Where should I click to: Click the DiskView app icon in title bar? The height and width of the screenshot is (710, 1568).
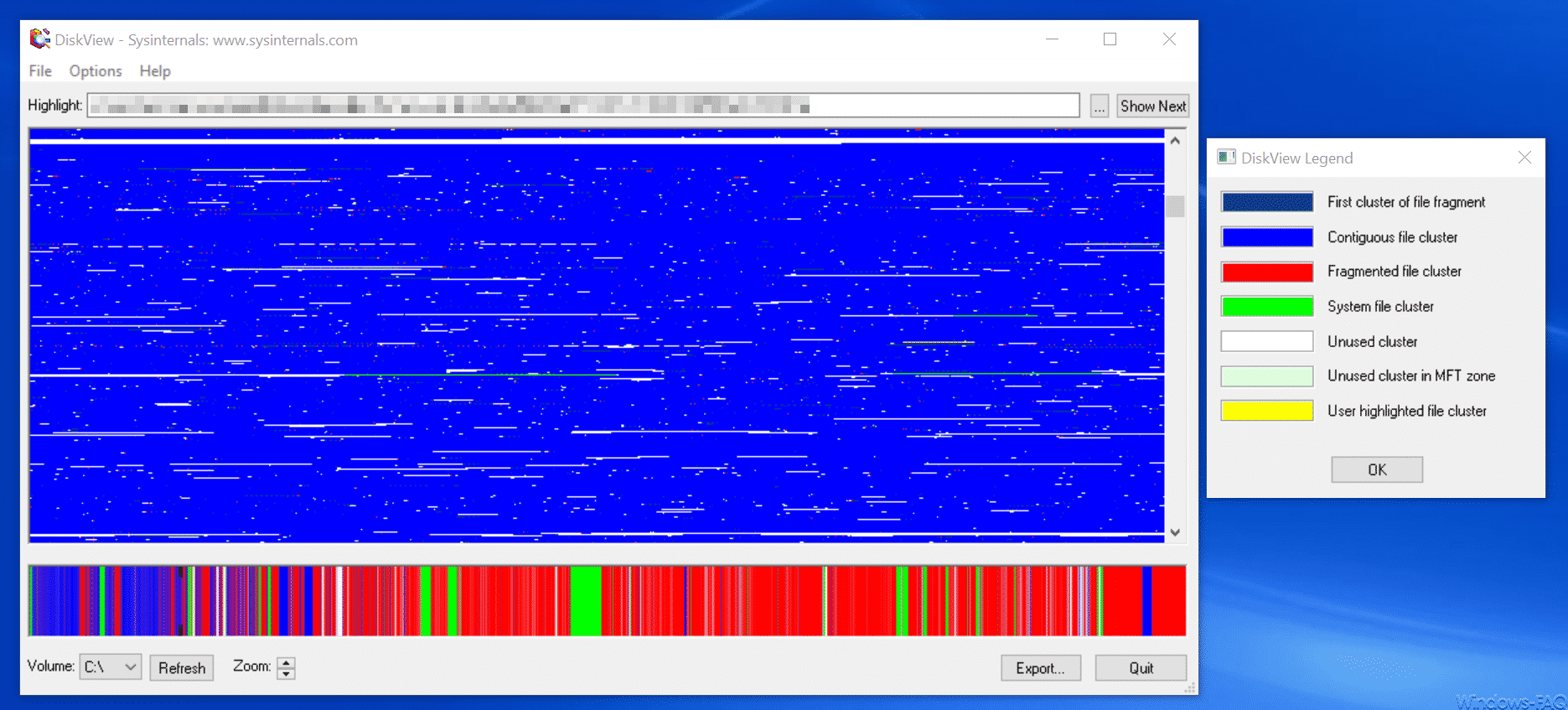(x=39, y=39)
